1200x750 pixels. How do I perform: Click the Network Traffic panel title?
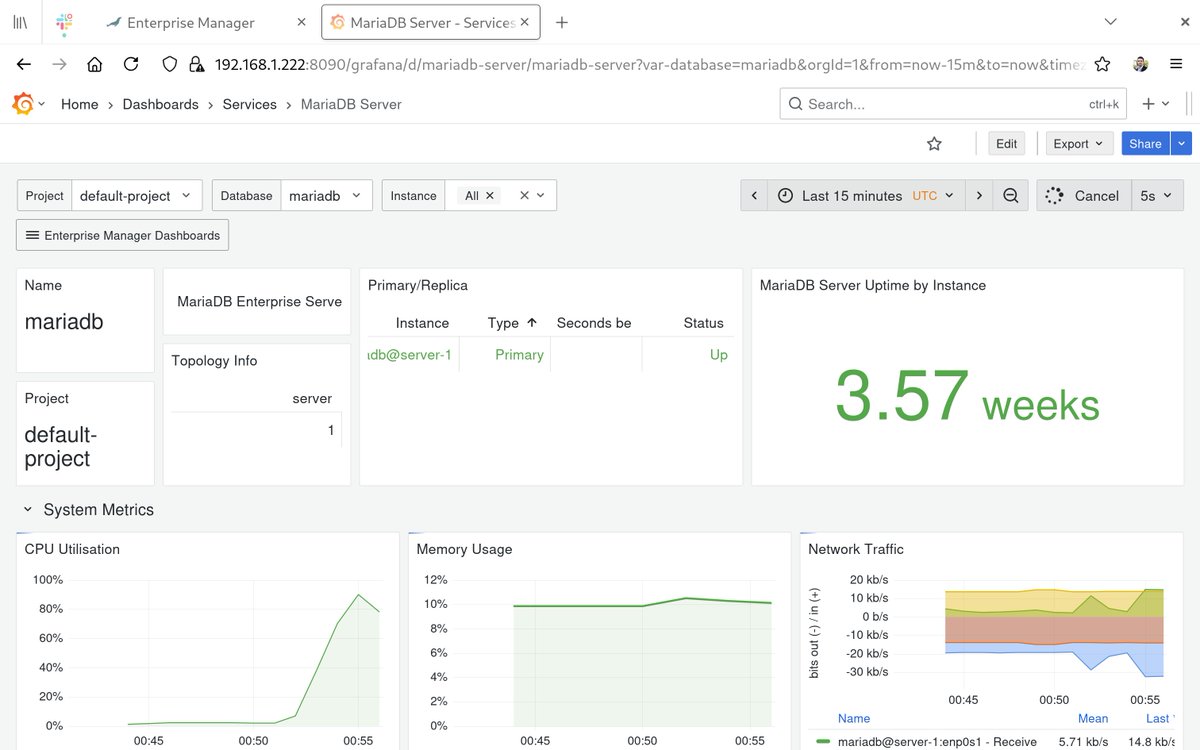(x=856, y=549)
